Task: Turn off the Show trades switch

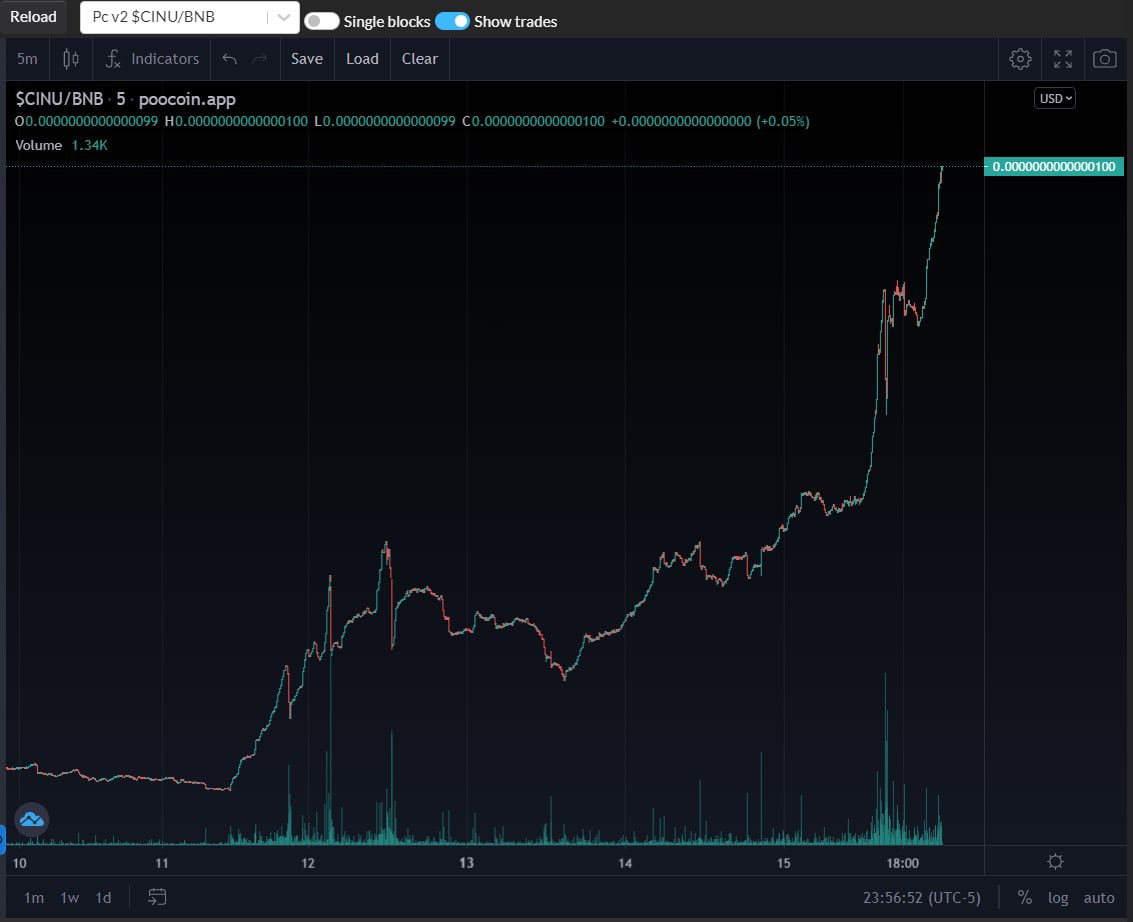Action: [x=452, y=21]
